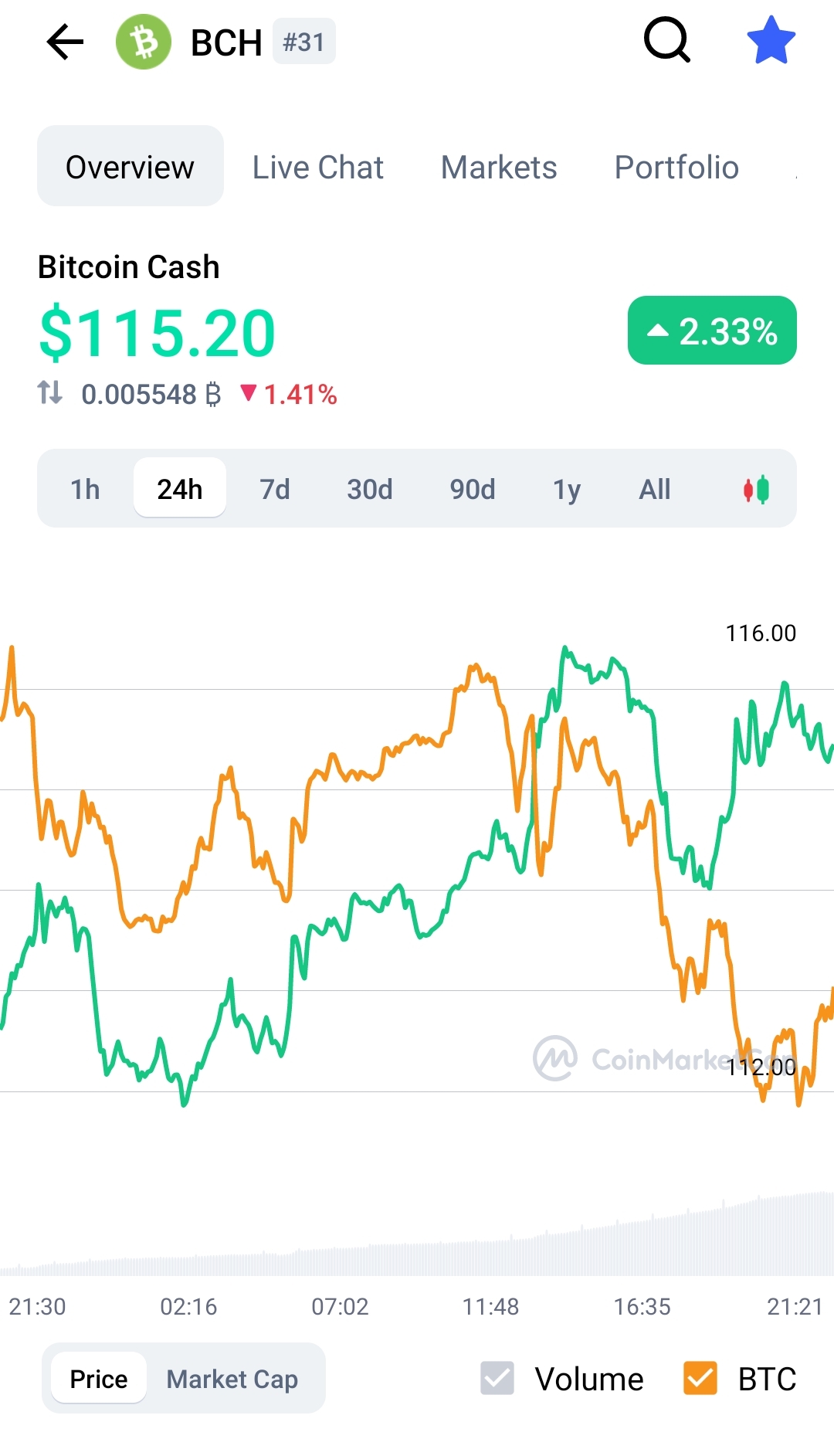Switch to candlestick chart icon

(756, 489)
